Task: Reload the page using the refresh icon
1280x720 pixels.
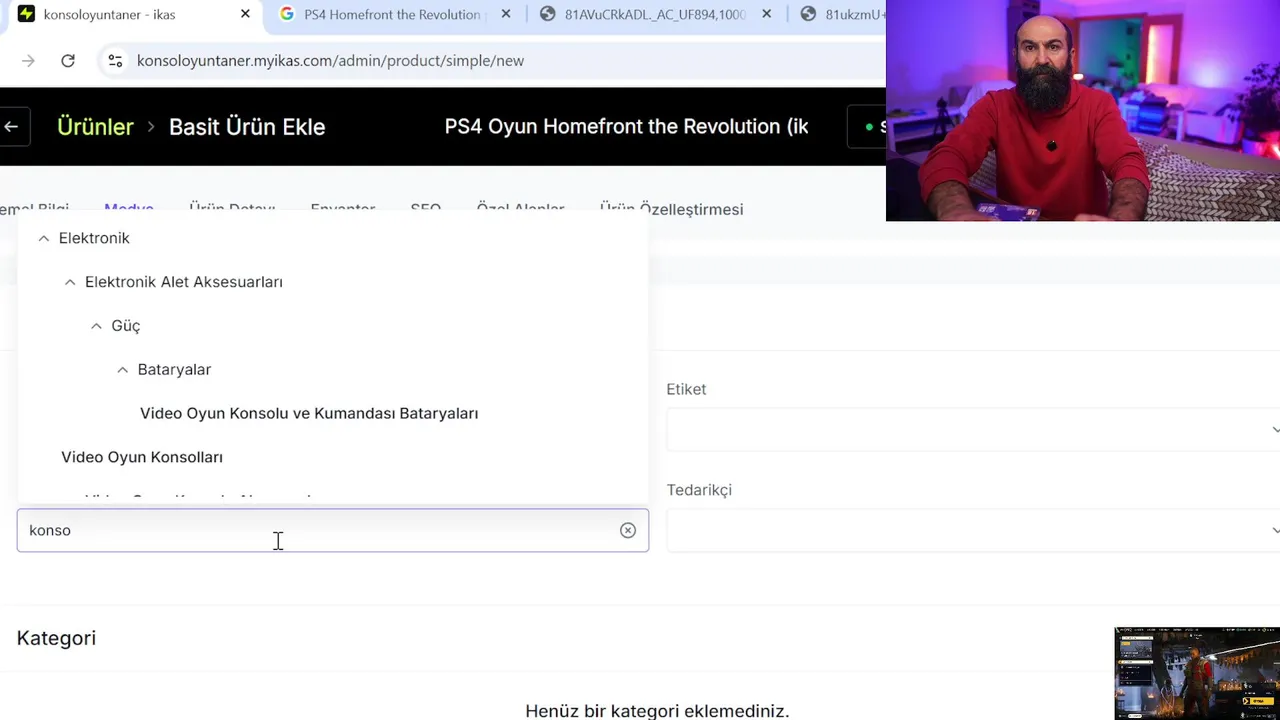Action: click(x=68, y=61)
